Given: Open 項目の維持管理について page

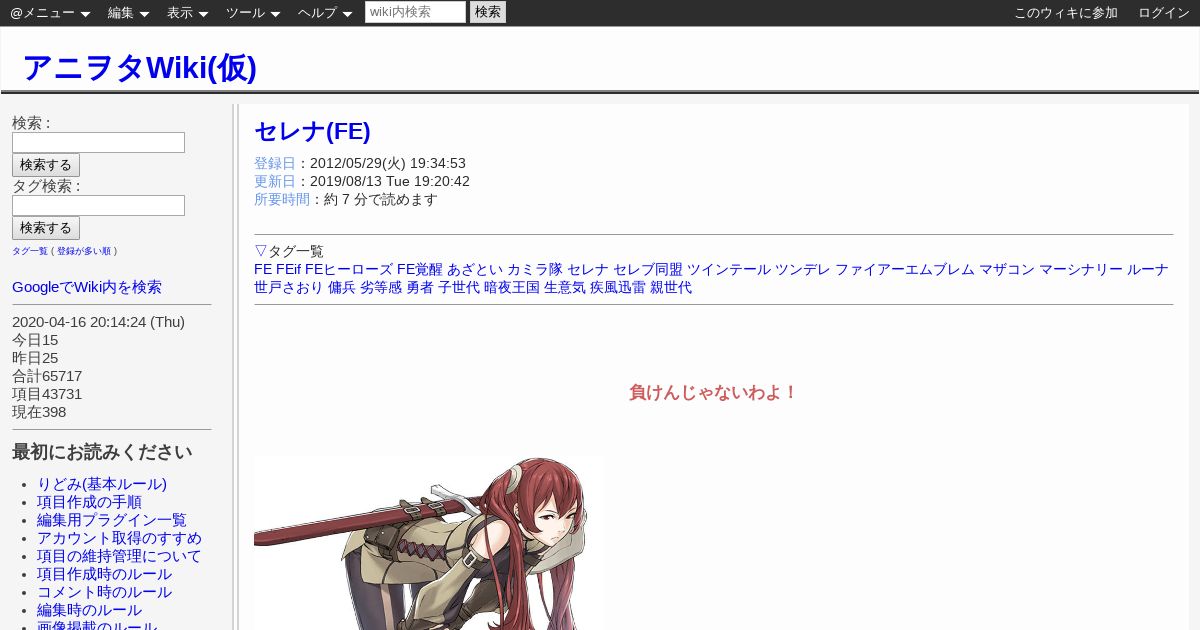Looking at the screenshot, I should coord(119,556).
